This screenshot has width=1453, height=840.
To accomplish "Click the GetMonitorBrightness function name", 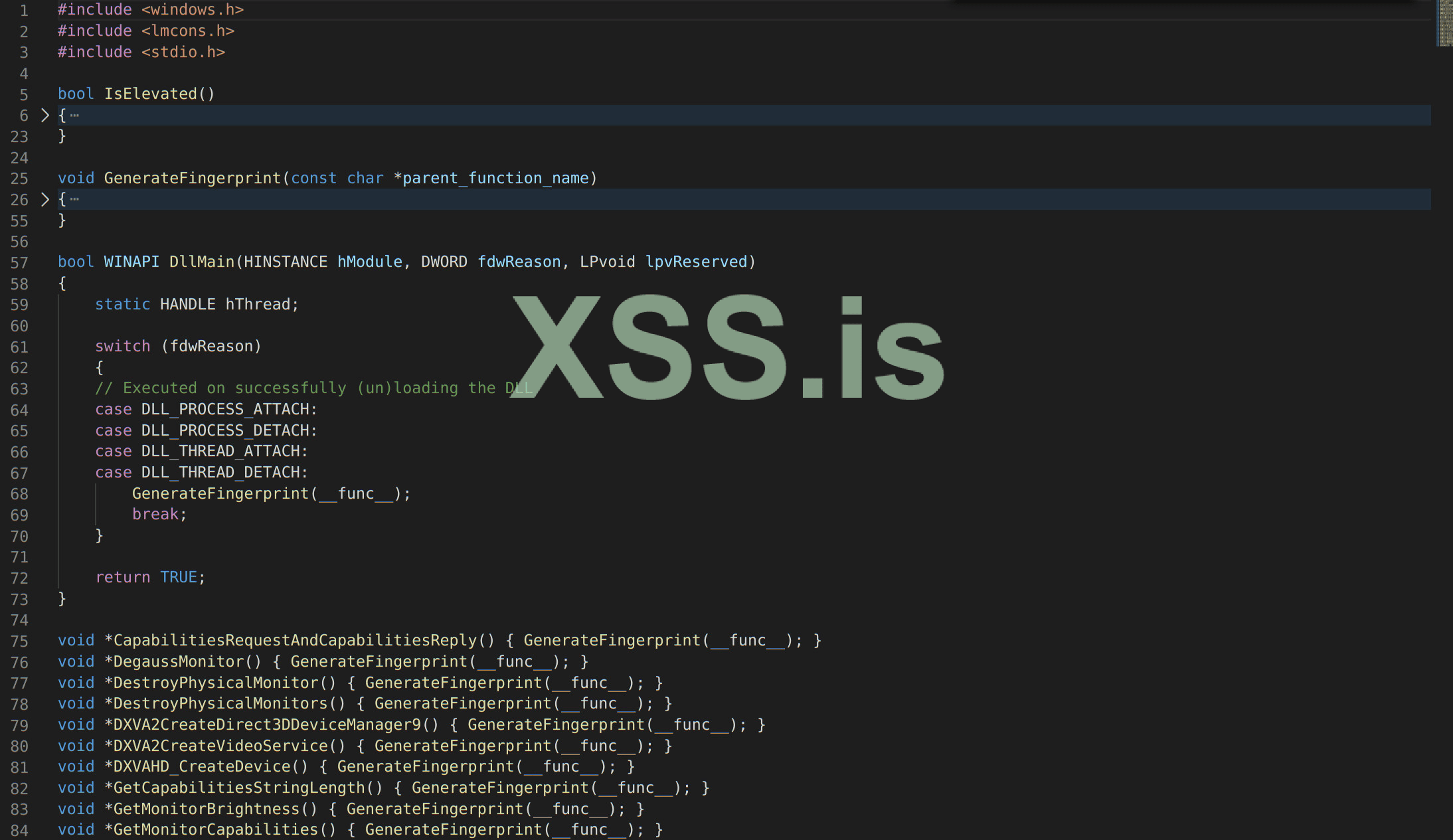I will 206,809.
